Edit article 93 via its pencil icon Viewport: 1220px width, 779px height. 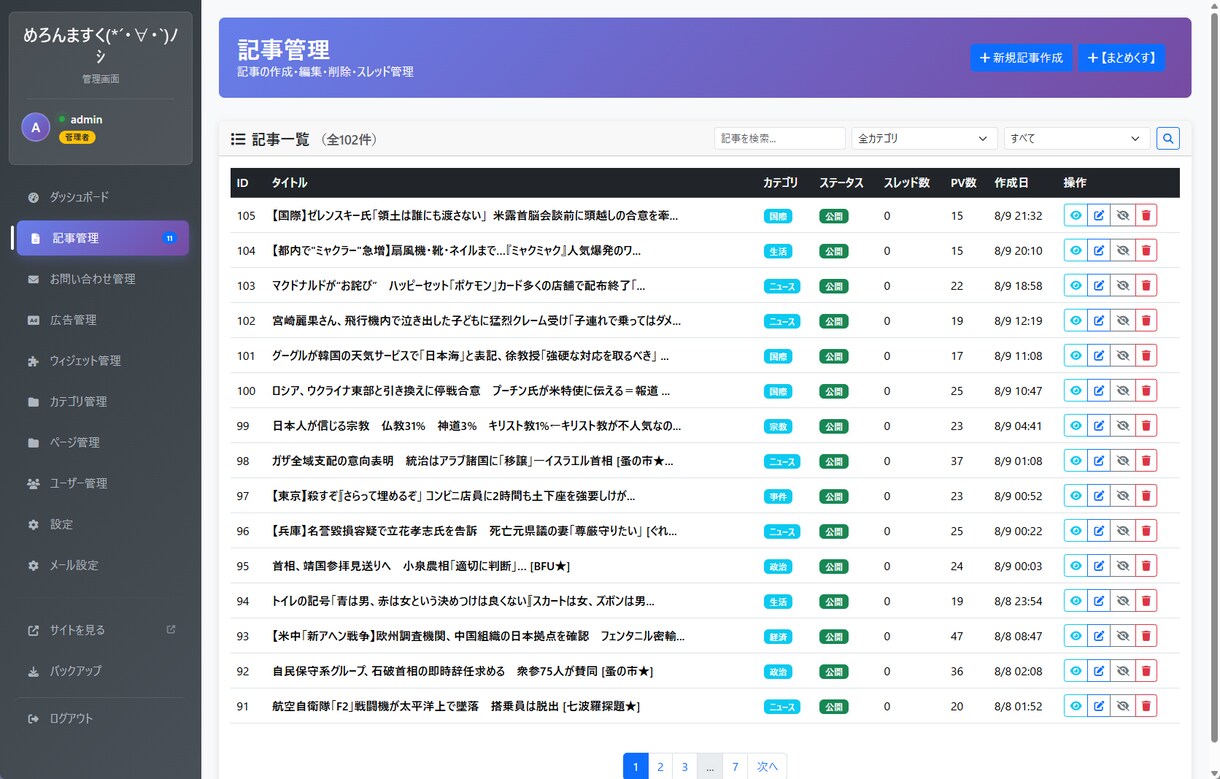(1099, 636)
